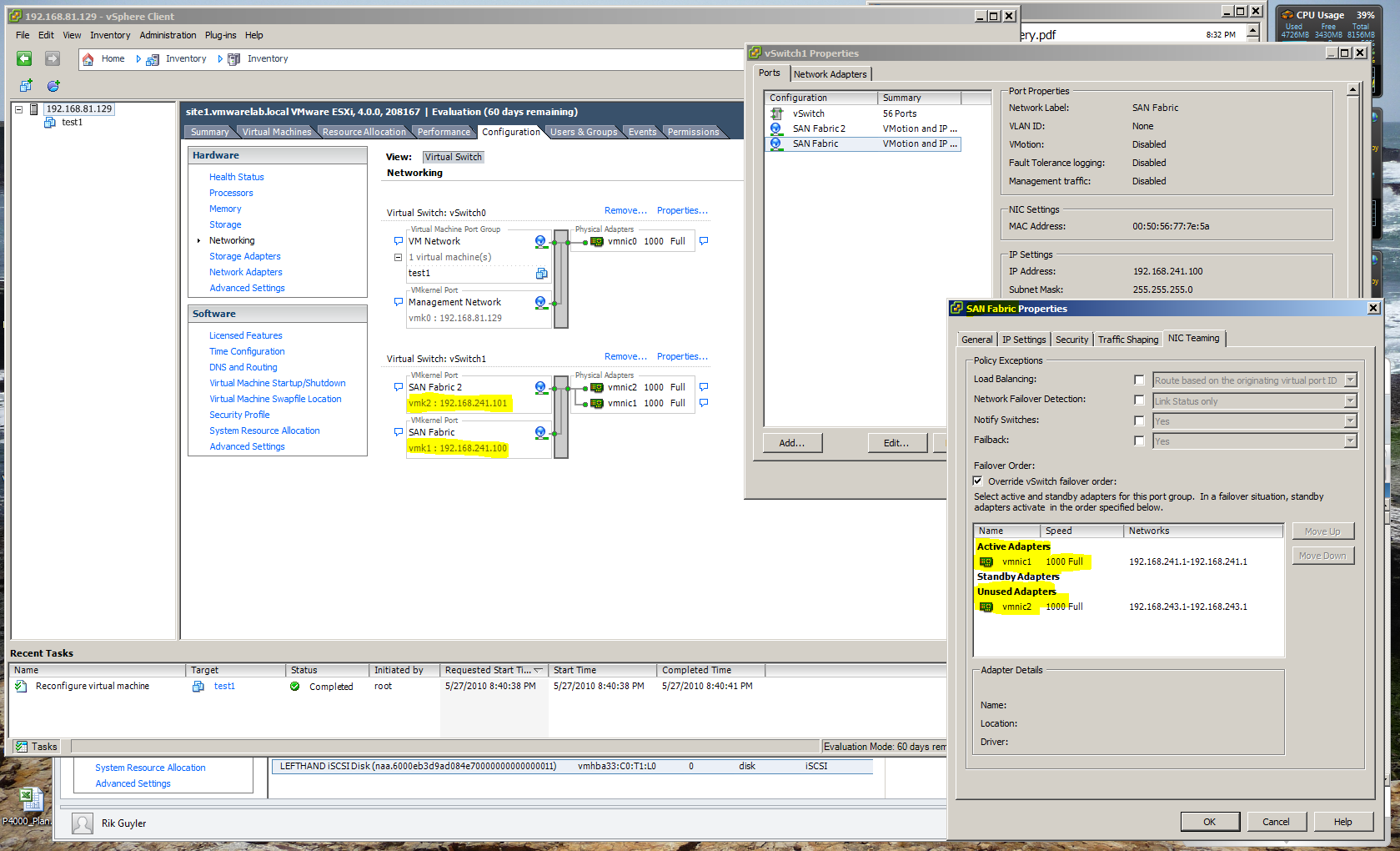Click Properties link for vSwitch0
Image resolution: width=1400 pixels, height=851 pixels.
tap(681, 210)
